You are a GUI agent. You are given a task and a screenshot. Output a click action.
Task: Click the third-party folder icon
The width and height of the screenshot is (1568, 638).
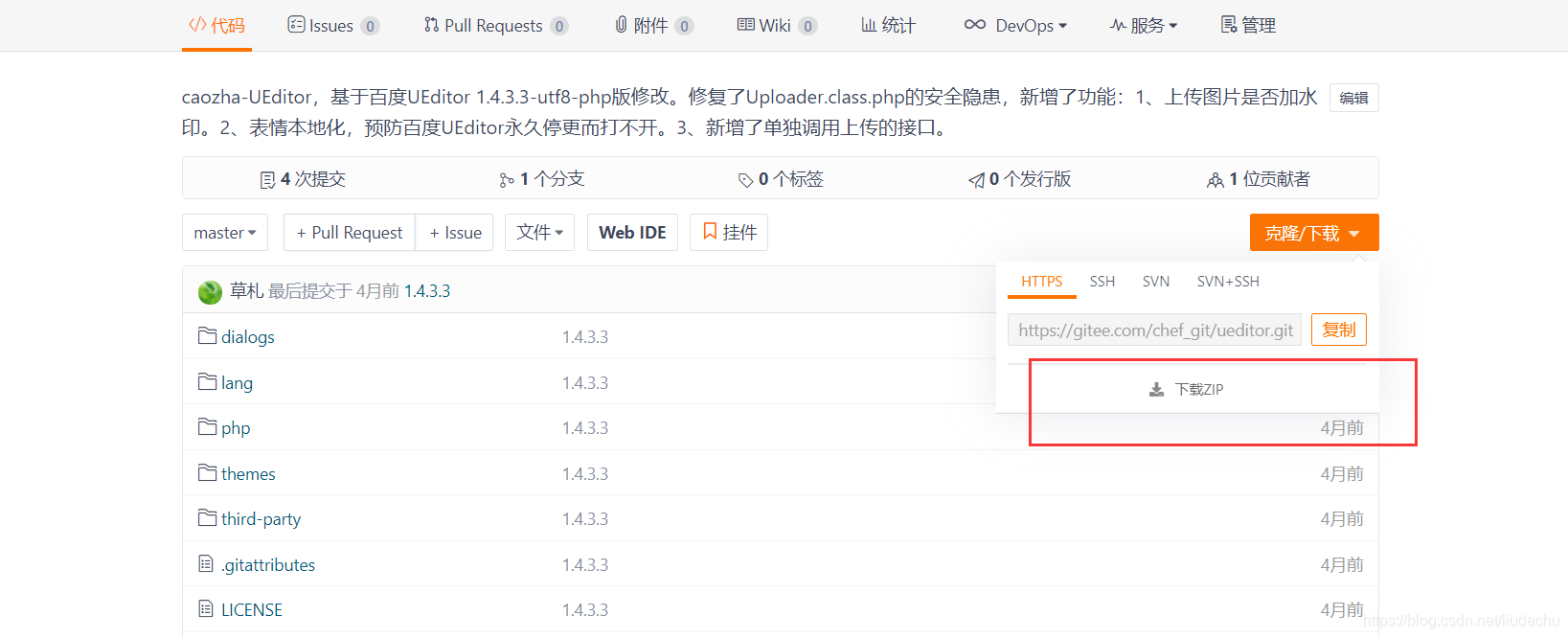tap(207, 517)
